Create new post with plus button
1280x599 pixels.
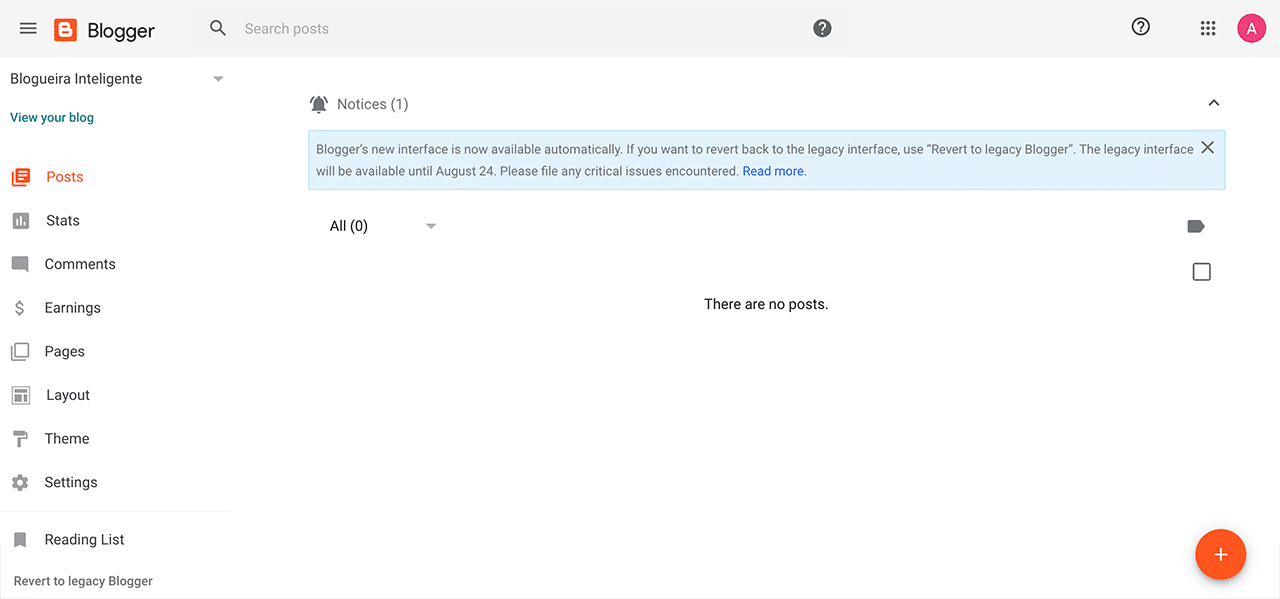(1220, 554)
